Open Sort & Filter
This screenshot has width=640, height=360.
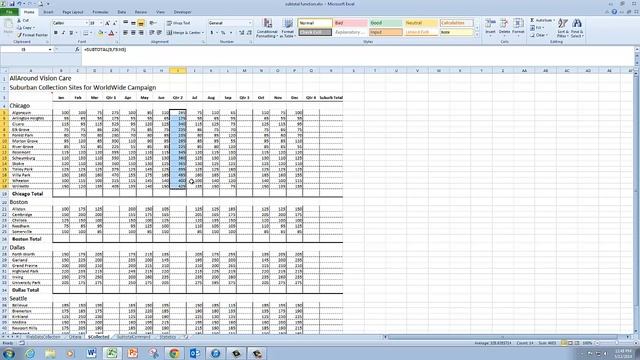pos(562,28)
